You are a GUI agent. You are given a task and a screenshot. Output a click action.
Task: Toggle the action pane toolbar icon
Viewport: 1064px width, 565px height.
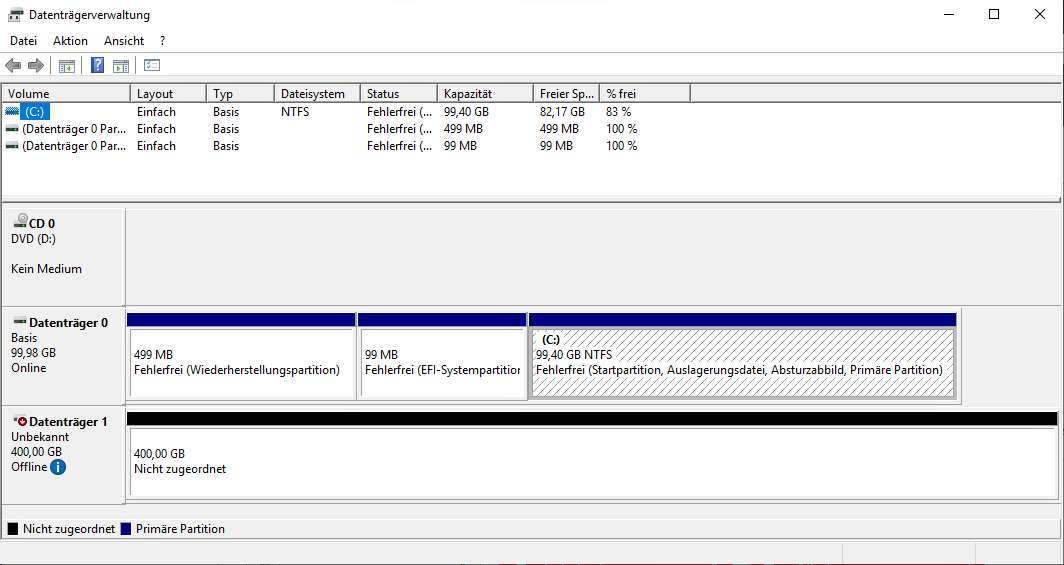coord(121,66)
